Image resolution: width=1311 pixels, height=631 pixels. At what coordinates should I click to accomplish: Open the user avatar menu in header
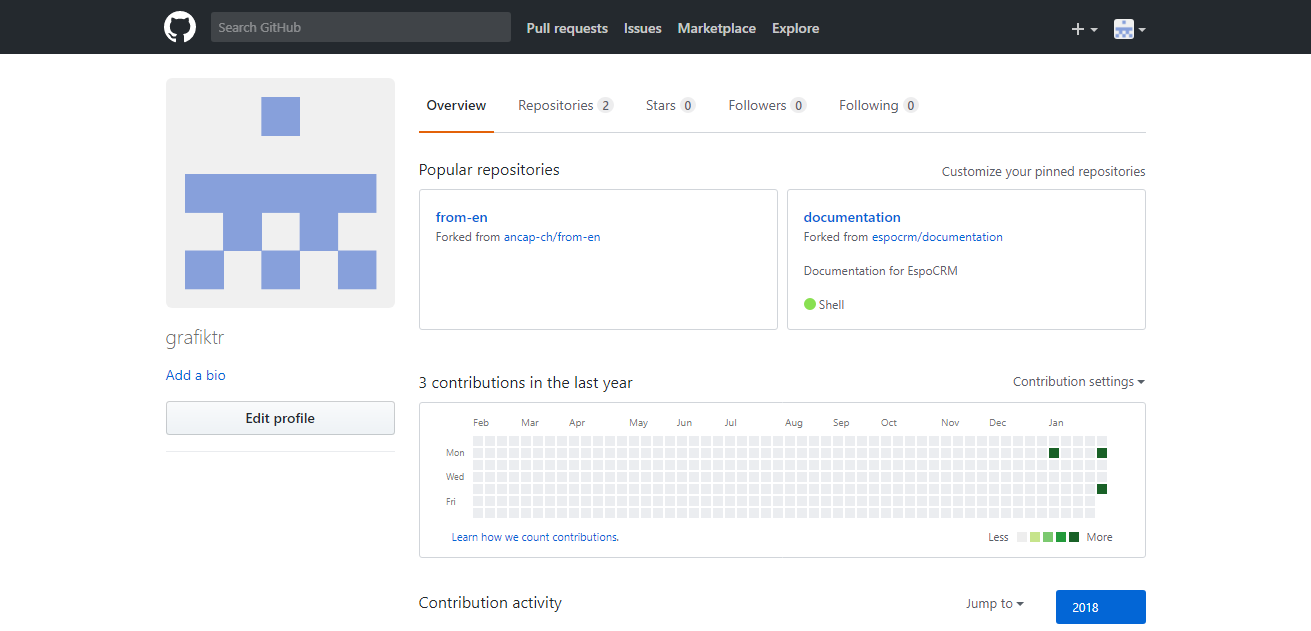[x=1129, y=29]
